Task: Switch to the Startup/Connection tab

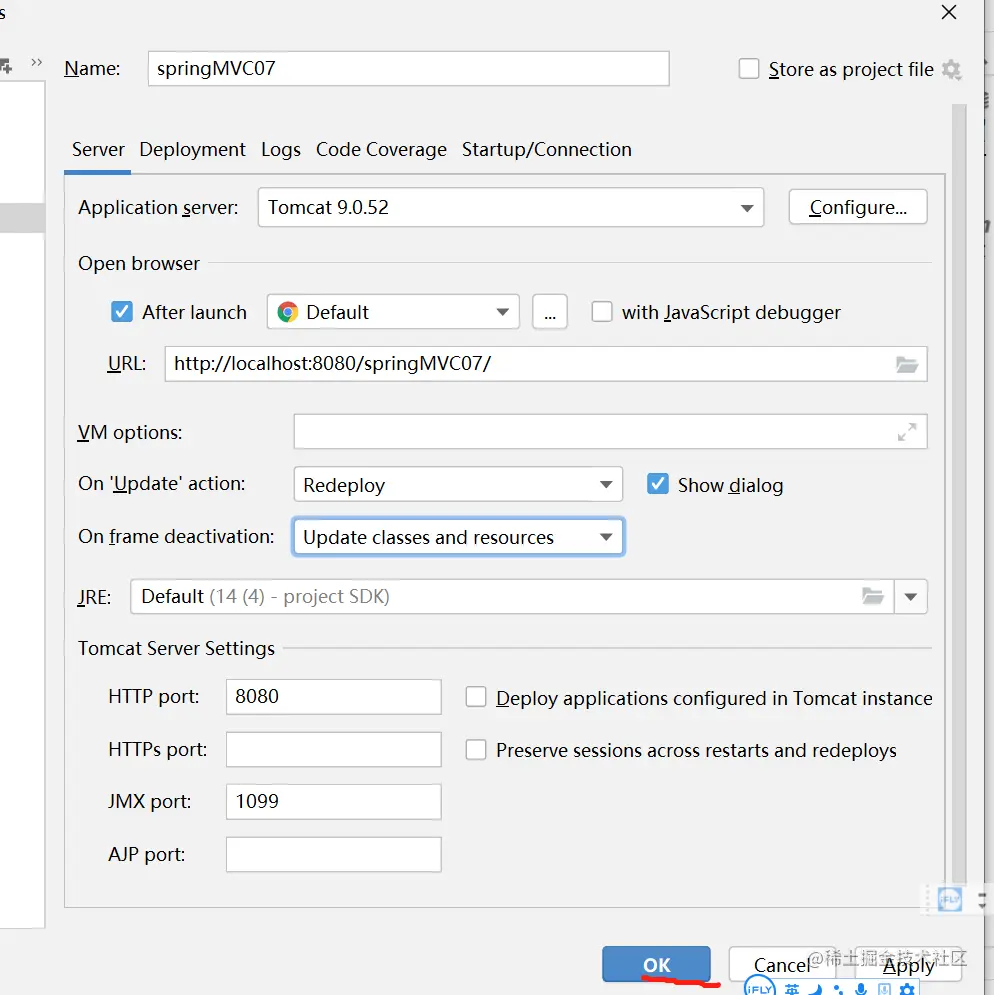Action: 547,150
